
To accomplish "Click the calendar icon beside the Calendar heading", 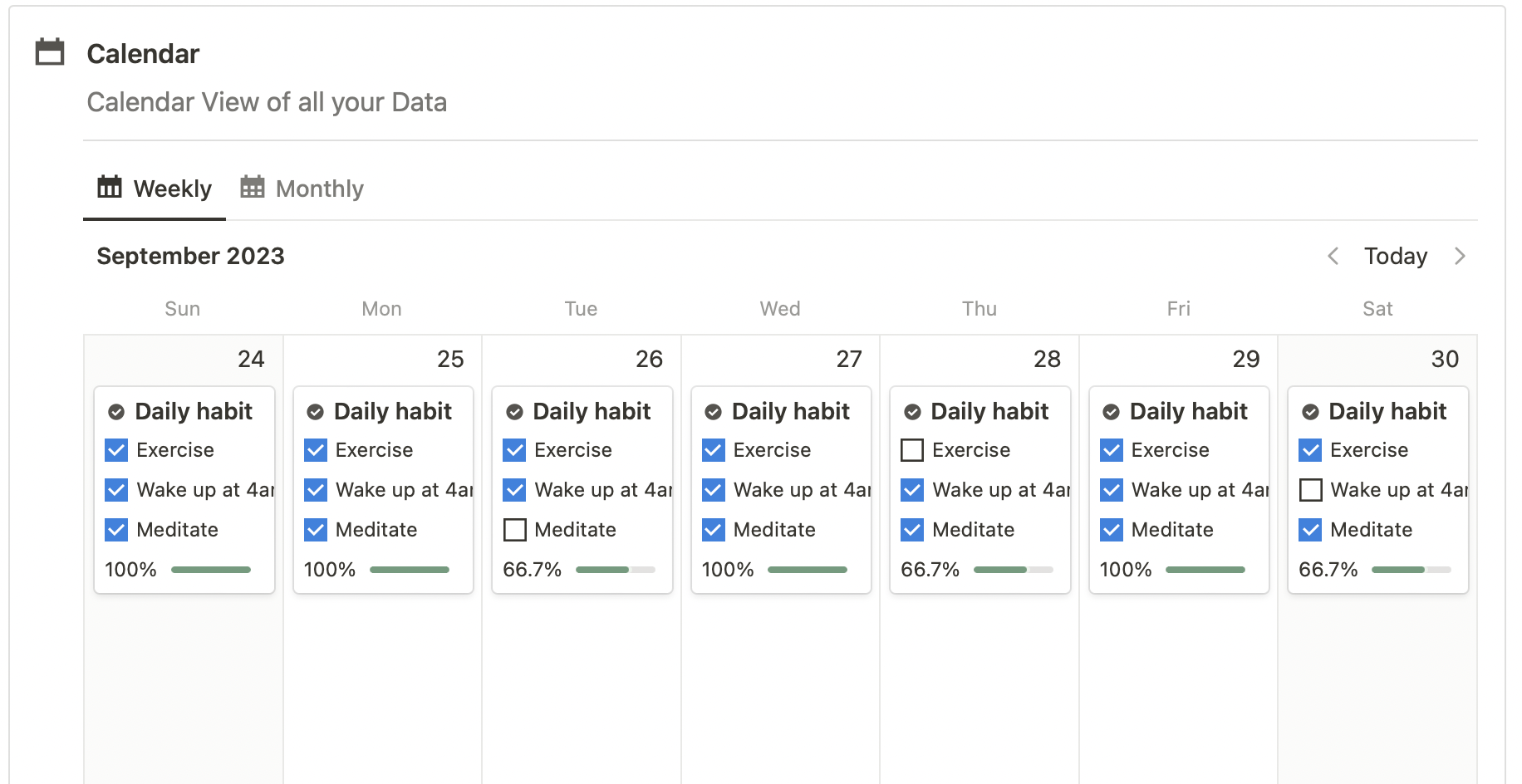I will [x=50, y=52].
